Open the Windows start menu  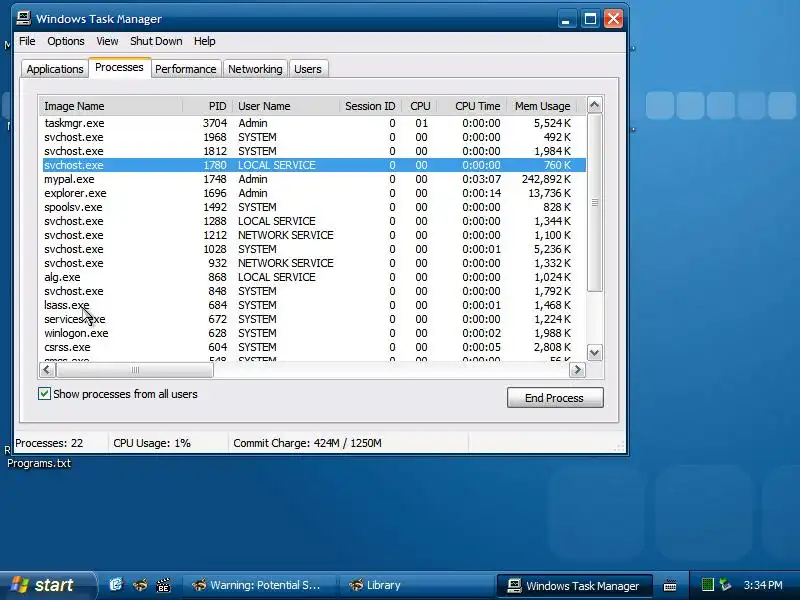click(x=47, y=585)
